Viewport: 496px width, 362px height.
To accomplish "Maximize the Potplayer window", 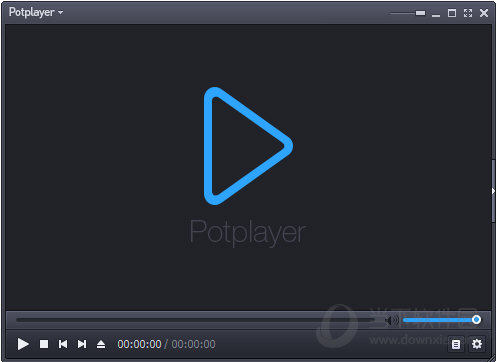I will tap(452, 13).
